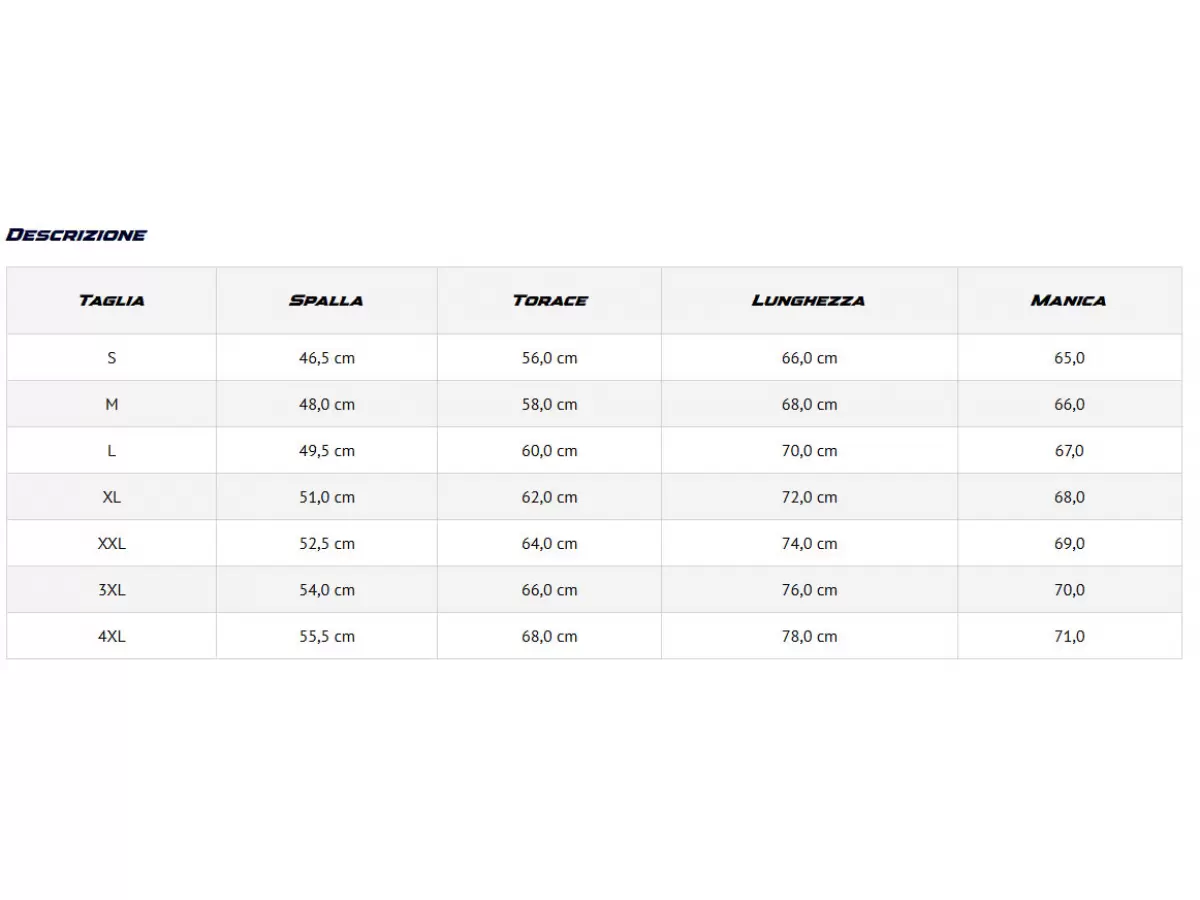
Task: Click the Torace column header
Action: point(550,300)
